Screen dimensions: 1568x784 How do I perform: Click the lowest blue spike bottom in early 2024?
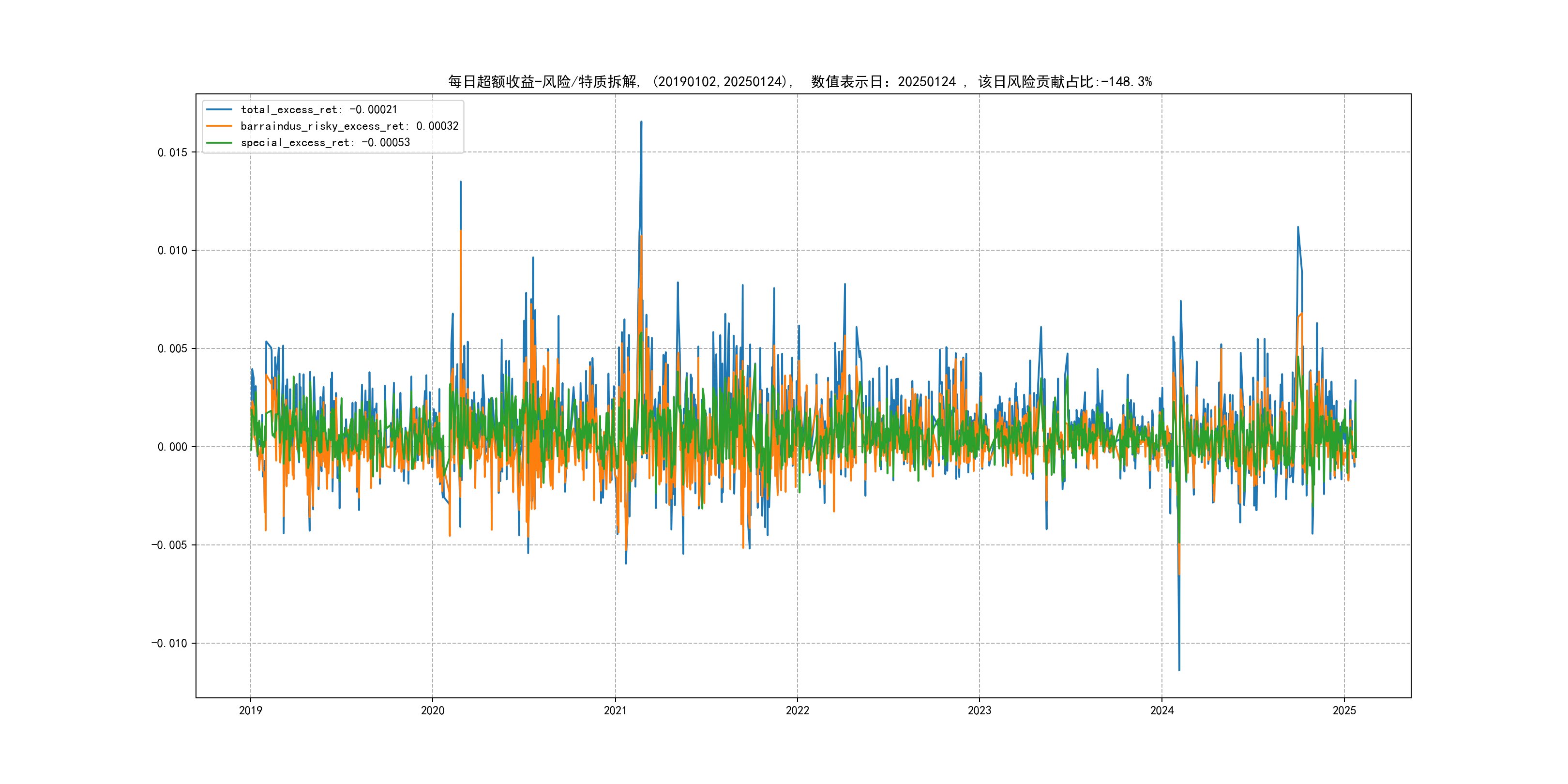[1179, 670]
